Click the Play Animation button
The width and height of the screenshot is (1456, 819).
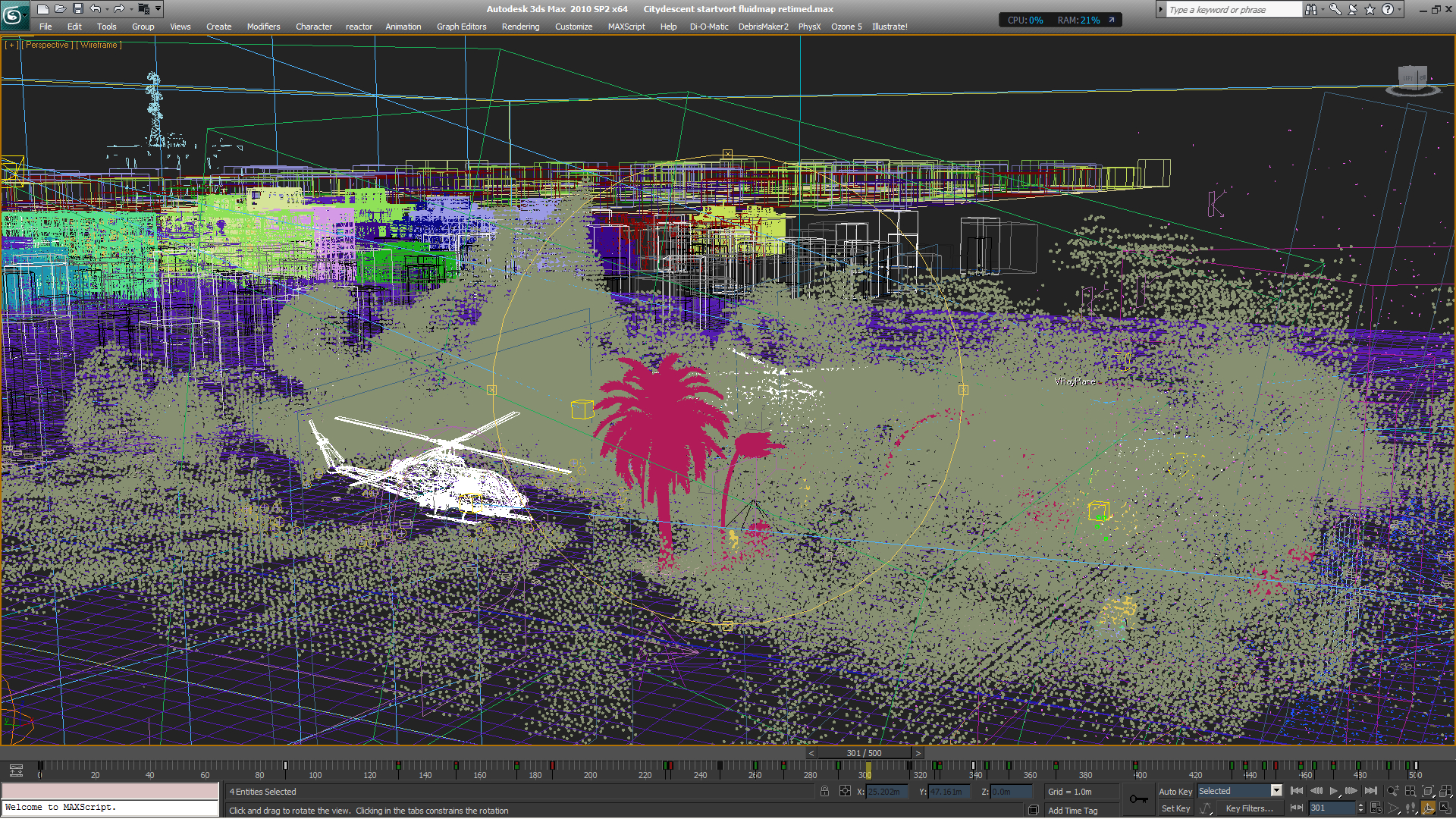coord(1334,791)
